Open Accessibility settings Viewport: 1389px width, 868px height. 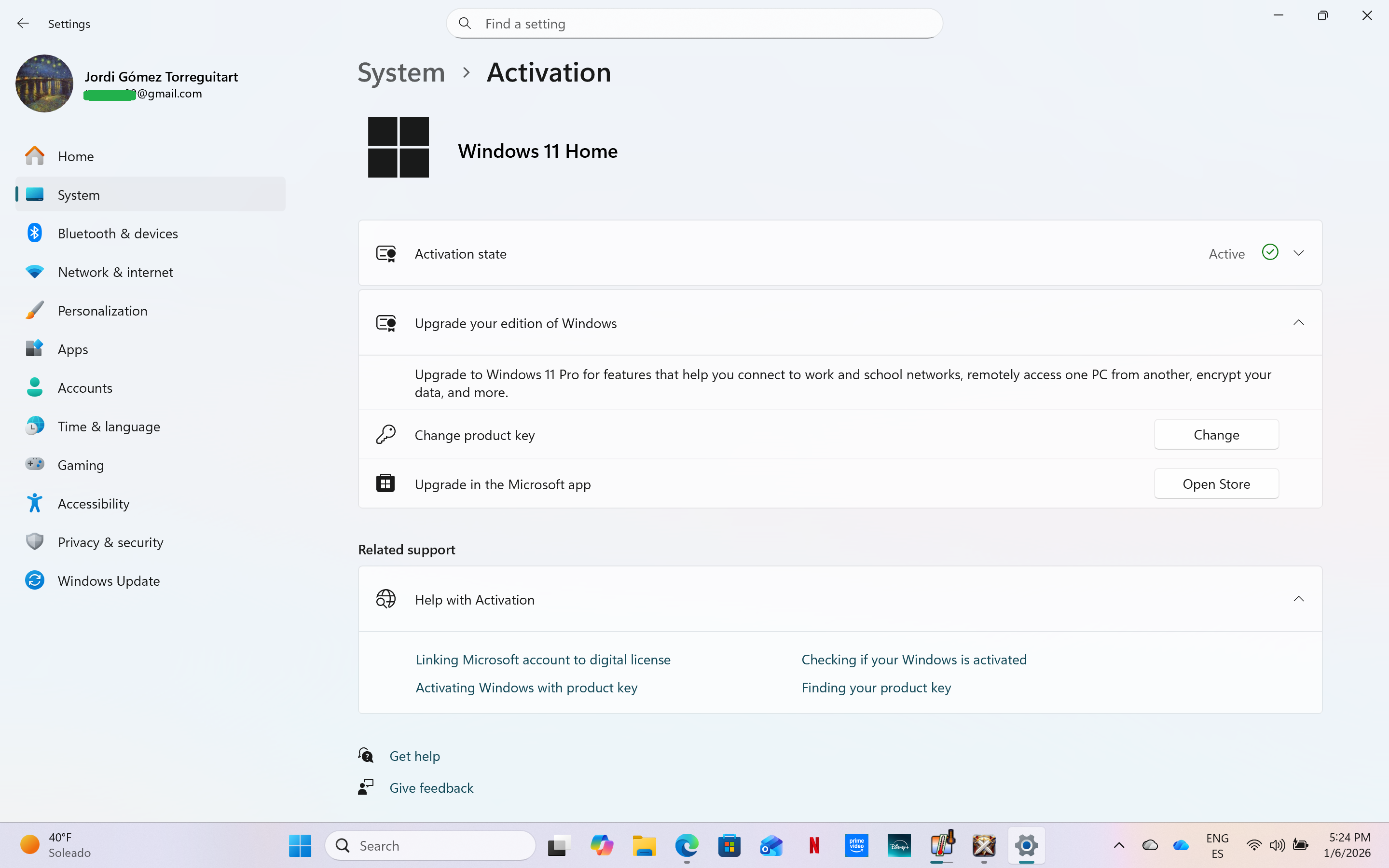tap(151, 503)
